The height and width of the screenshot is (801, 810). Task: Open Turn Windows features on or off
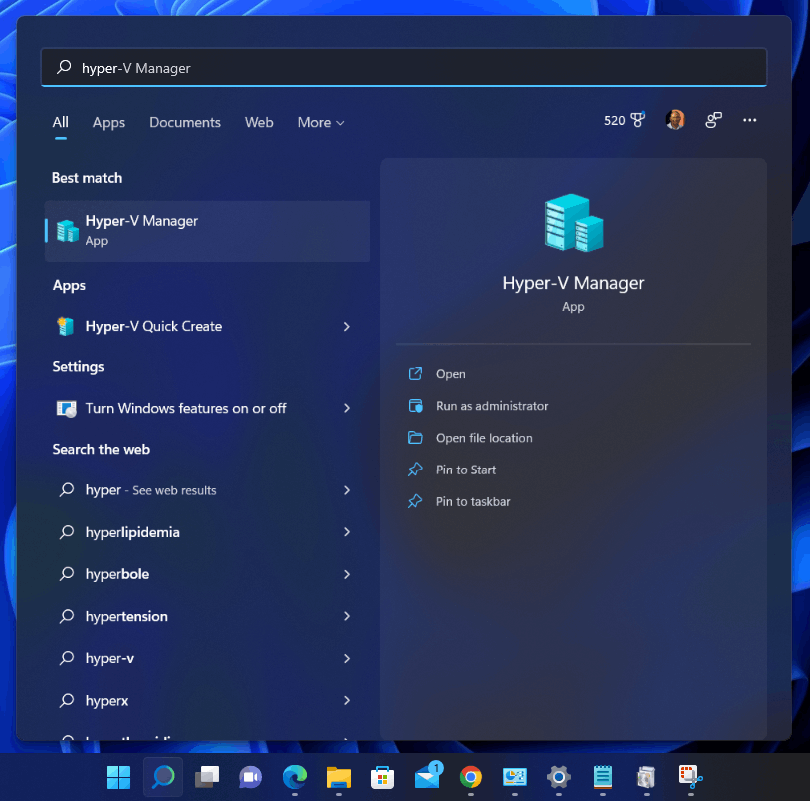coord(205,409)
